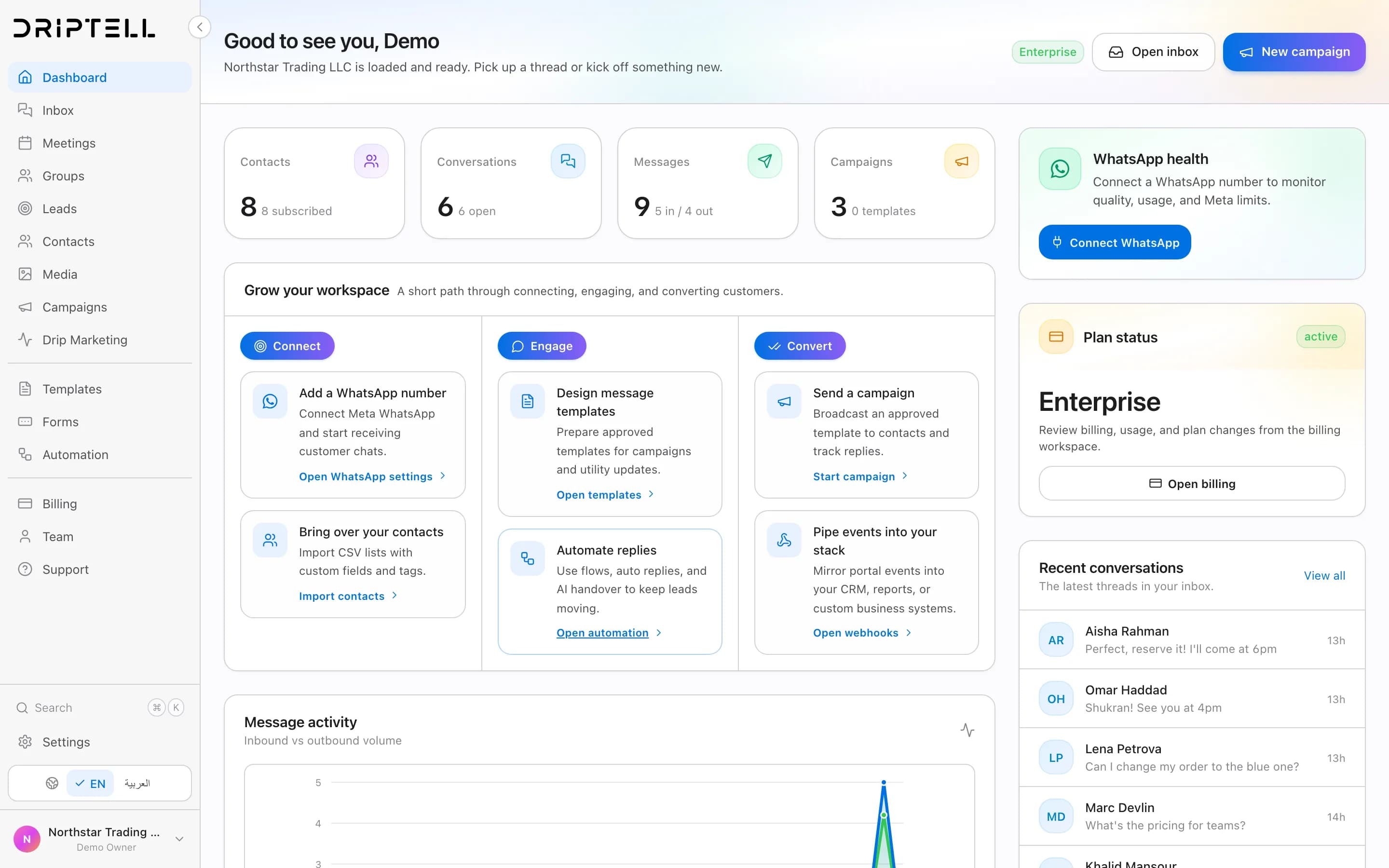
Task: Collapse the sidebar with the chevron button
Action: pyautogui.click(x=199, y=27)
